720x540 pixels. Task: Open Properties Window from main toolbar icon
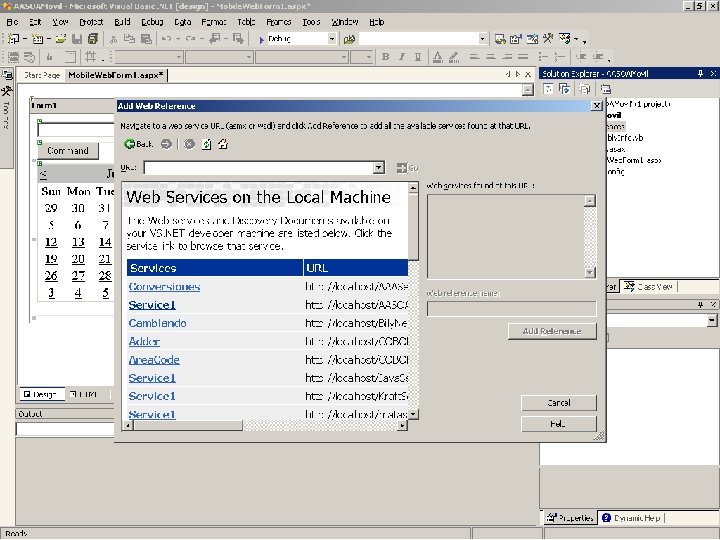pos(516,39)
